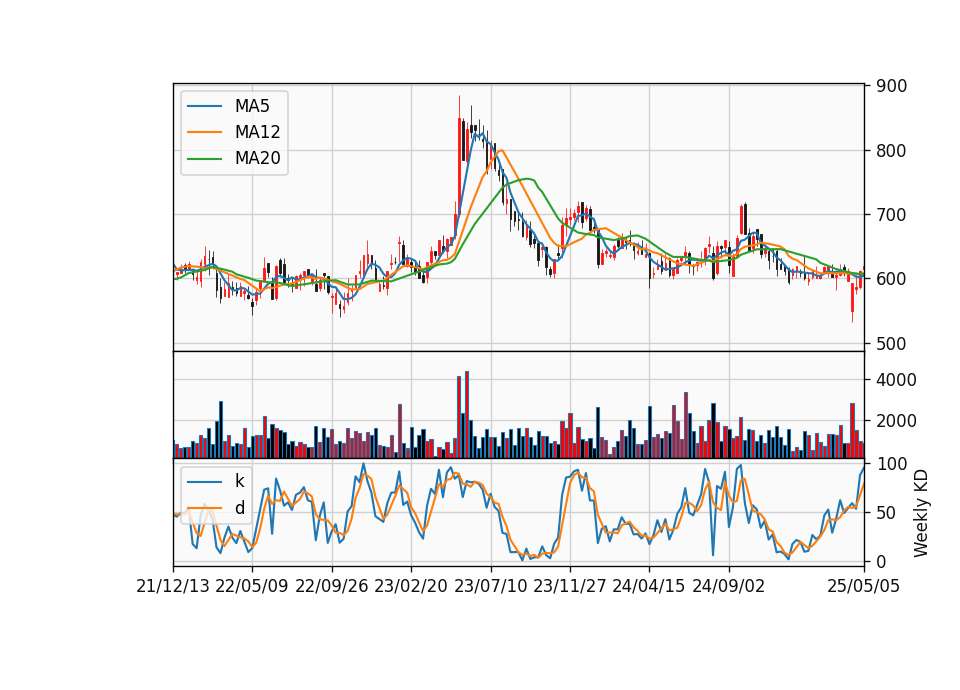The image size is (960, 690).
Task: Click the Weekly KD axis title
Action: 921,513
